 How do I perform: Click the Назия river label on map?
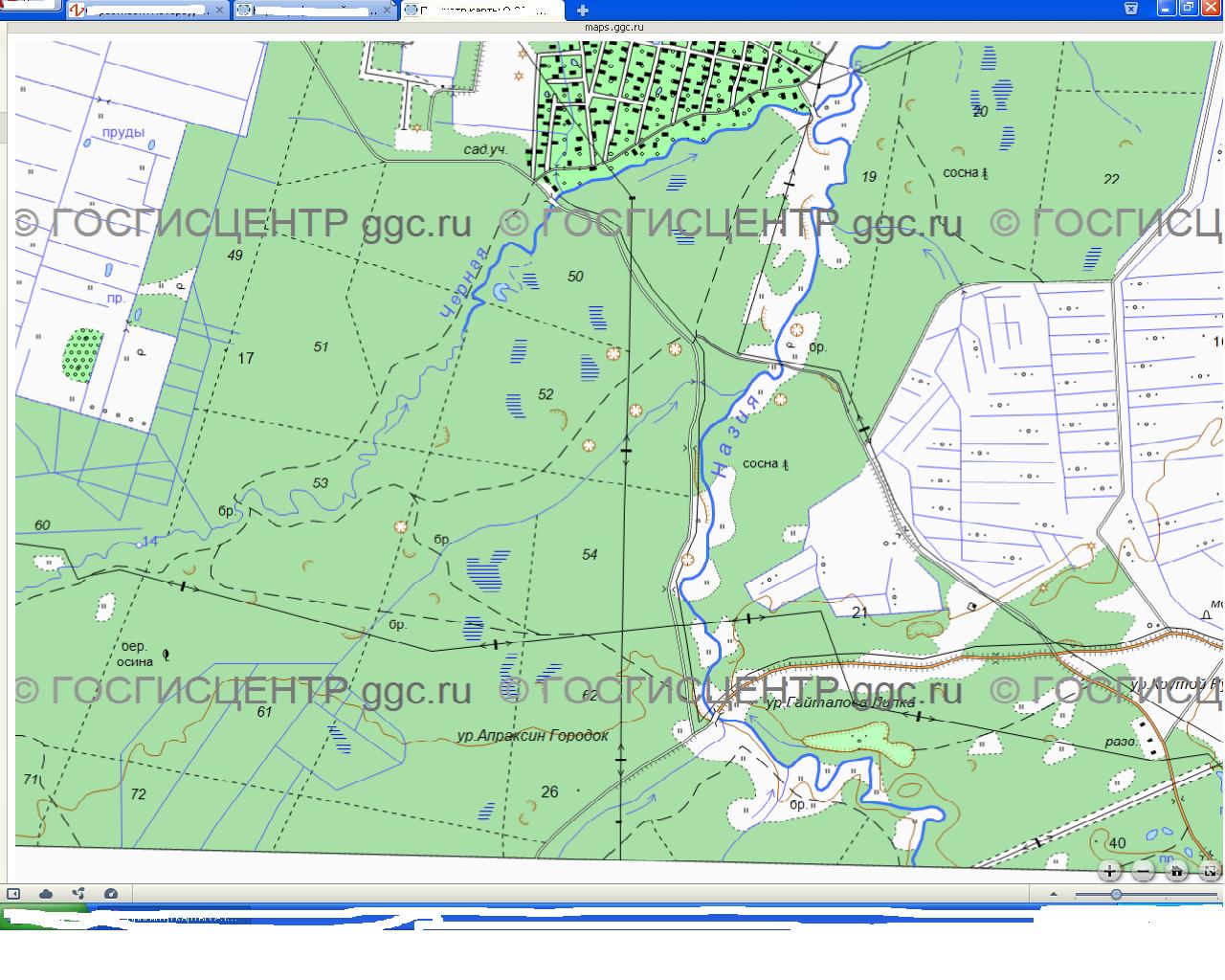pos(736,435)
